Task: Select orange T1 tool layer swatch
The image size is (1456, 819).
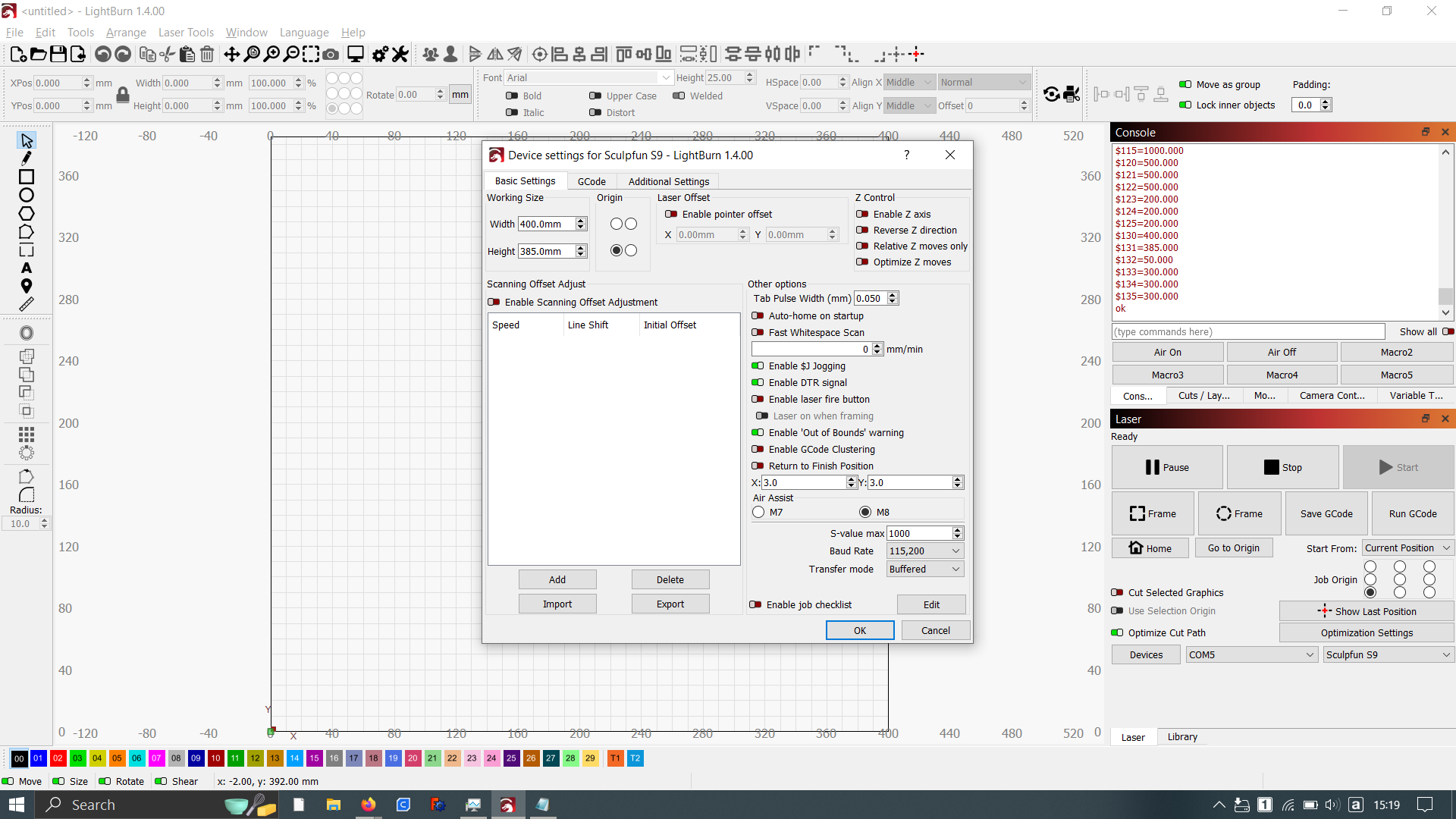Action: pyautogui.click(x=616, y=758)
